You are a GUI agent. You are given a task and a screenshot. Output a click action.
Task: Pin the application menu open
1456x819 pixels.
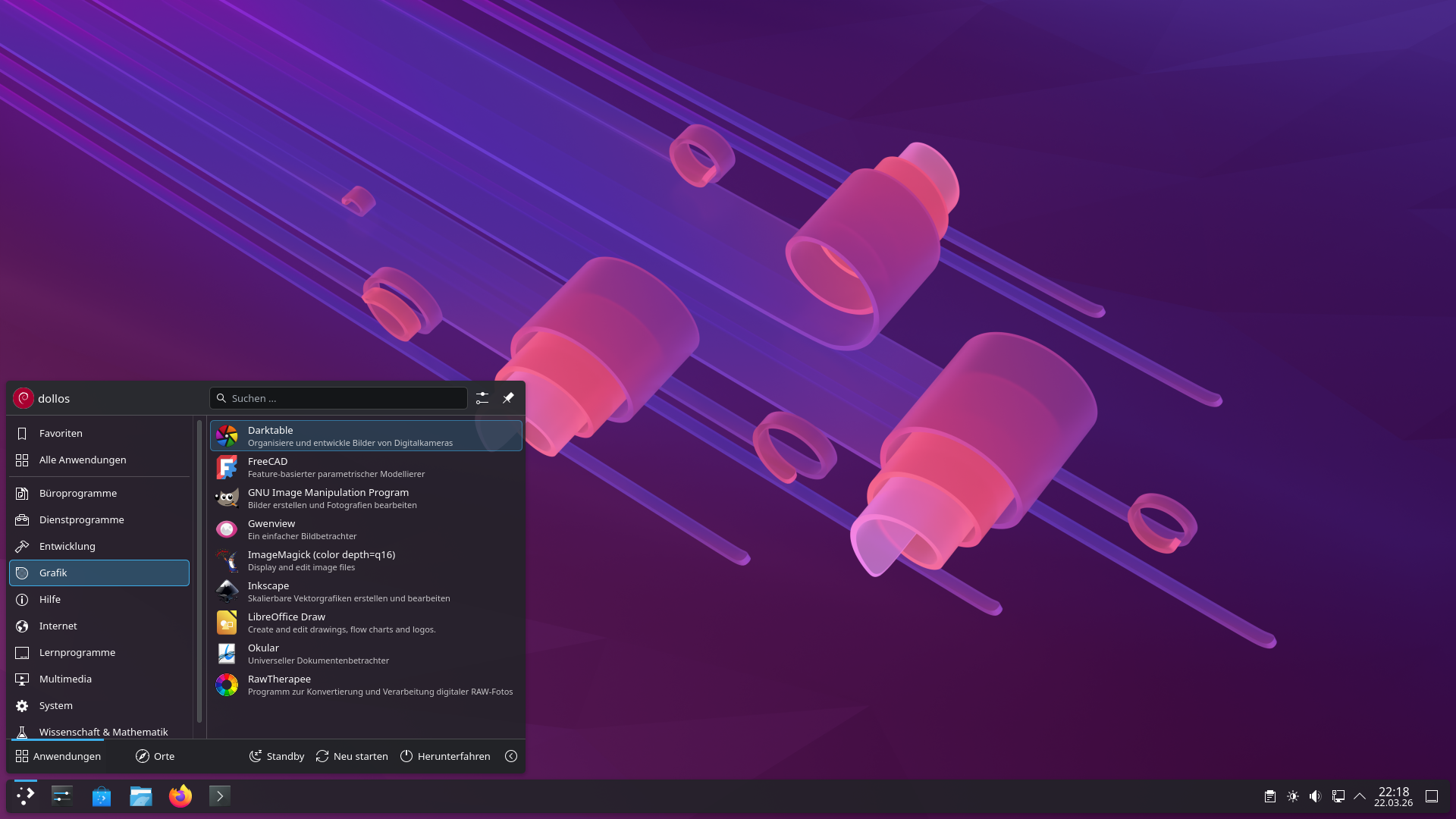[x=508, y=398]
